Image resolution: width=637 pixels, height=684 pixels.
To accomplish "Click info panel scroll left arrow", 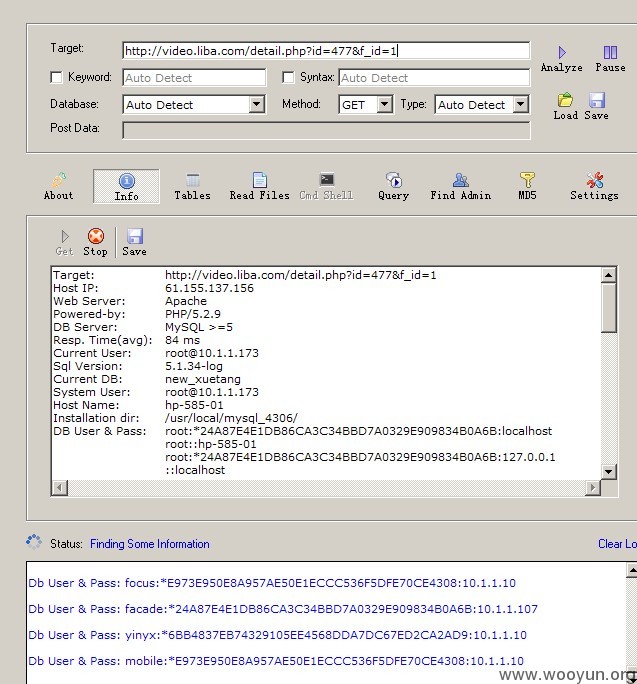I will (x=60, y=487).
